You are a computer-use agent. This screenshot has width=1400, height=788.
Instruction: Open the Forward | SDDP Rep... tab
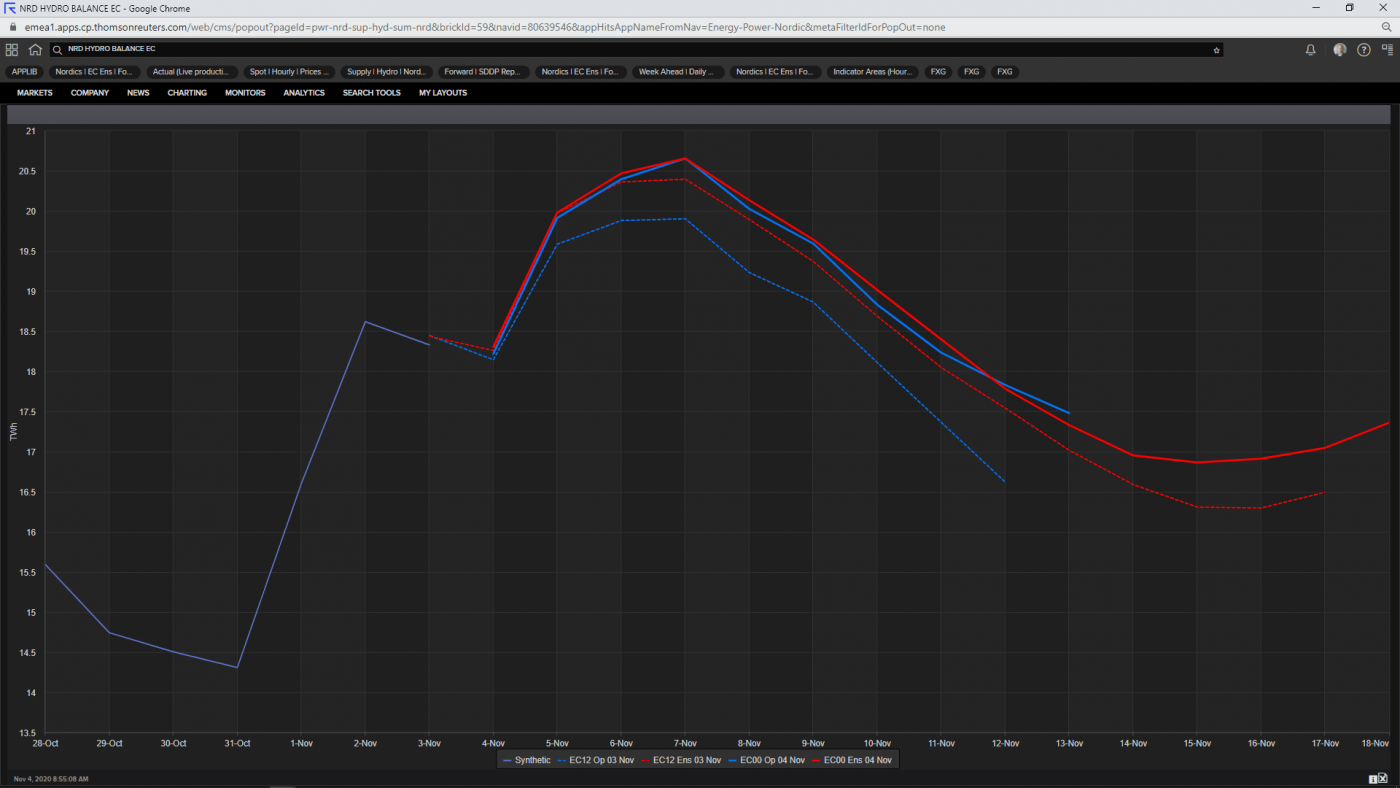click(x=484, y=72)
